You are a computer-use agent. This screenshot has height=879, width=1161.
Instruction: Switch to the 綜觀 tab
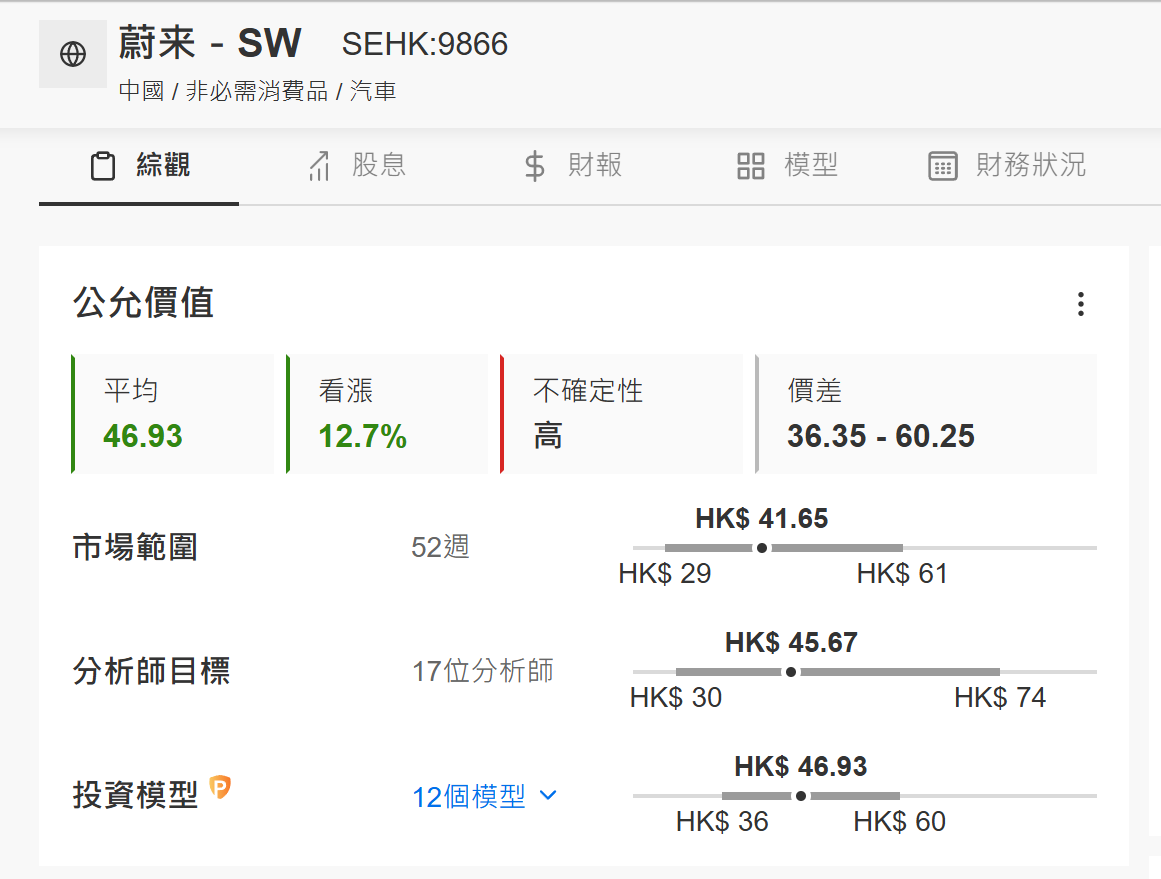(139, 166)
